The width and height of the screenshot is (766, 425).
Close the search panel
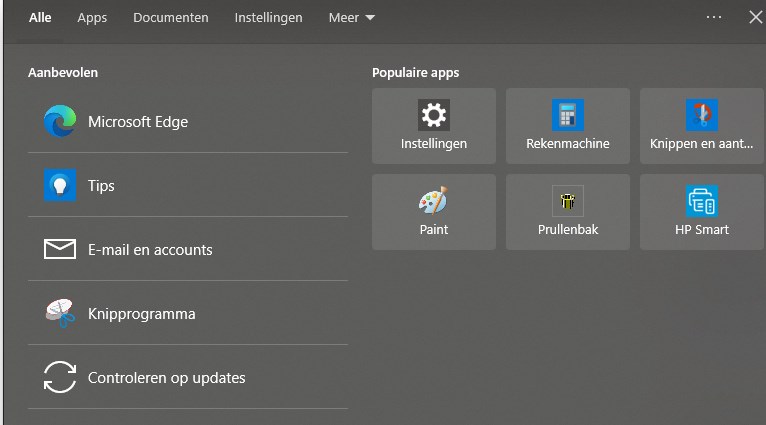click(x=755, y=17)
